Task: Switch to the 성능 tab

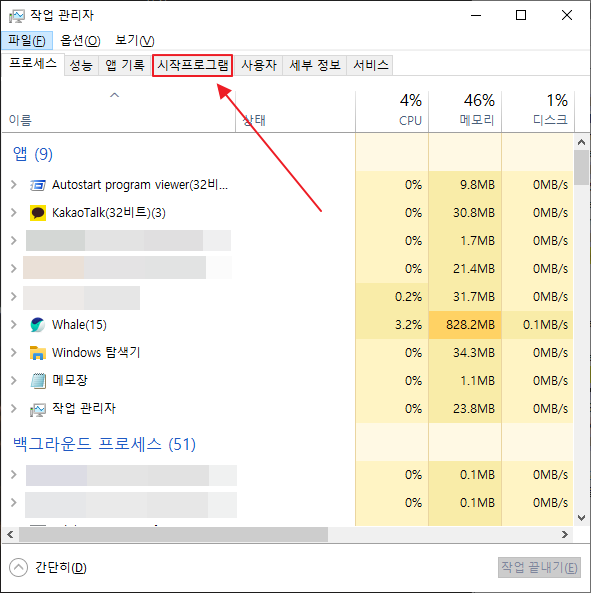Action: tap(81, 65)
